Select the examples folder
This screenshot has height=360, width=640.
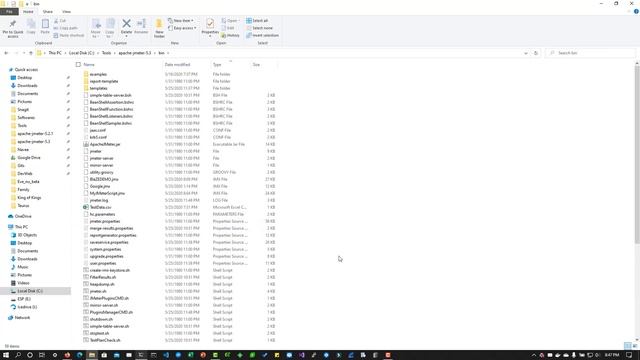(x=98, y=74)
